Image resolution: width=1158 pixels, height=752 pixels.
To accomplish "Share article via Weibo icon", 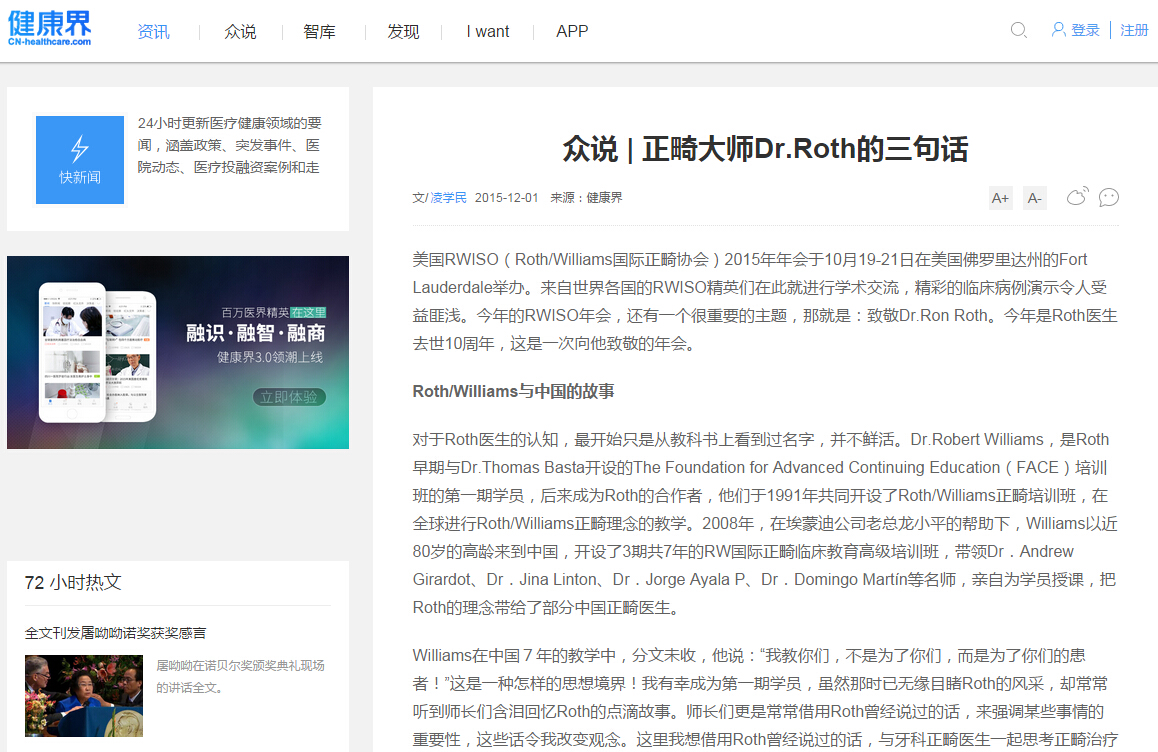I will click(1078, 196).
